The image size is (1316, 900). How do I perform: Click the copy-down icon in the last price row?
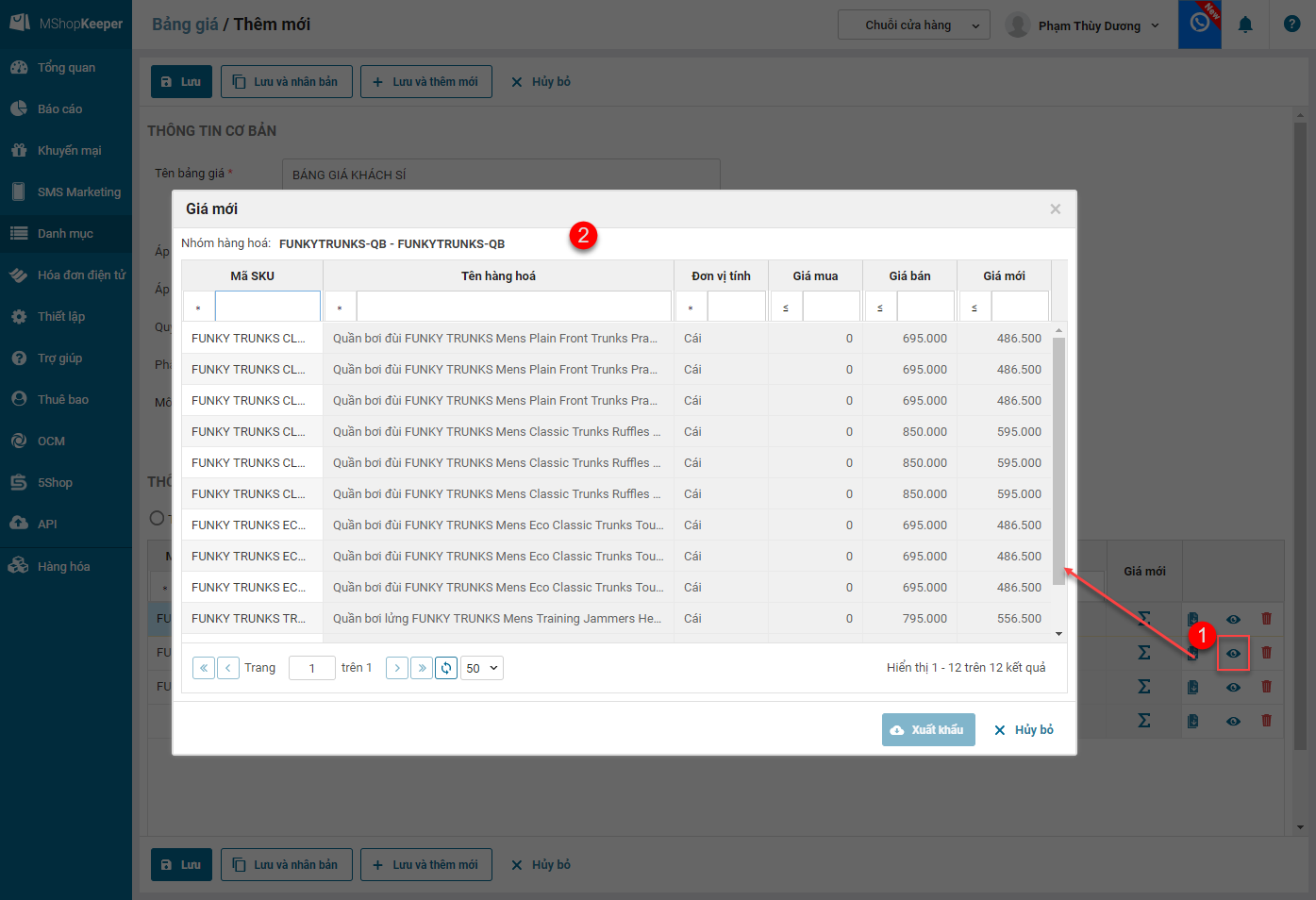point(1192,721)
